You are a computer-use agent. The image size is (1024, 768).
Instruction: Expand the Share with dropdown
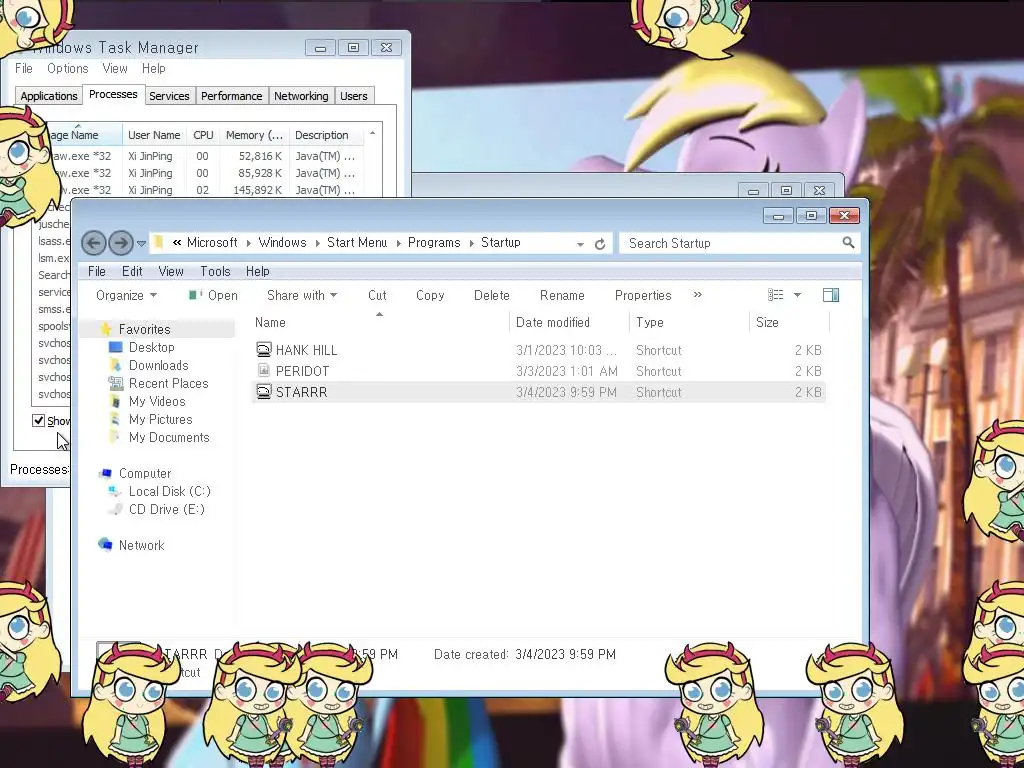[x=302, y=295]
